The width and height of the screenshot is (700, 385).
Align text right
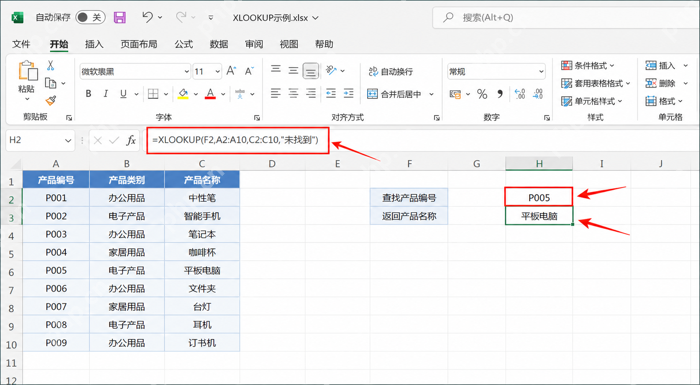tap(311, 93)
